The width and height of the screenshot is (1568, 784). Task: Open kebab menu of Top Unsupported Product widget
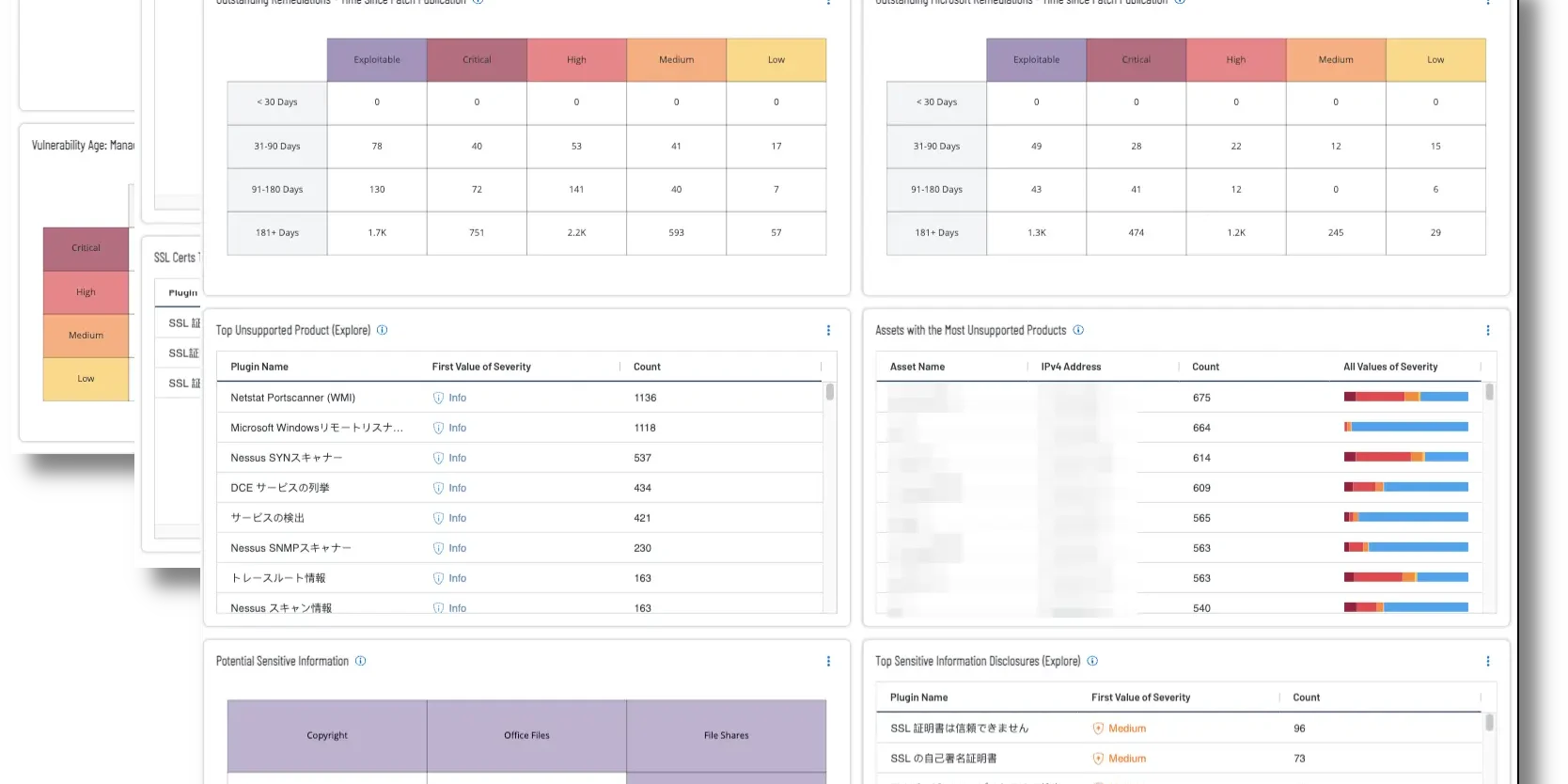click(x=828, y=330)
